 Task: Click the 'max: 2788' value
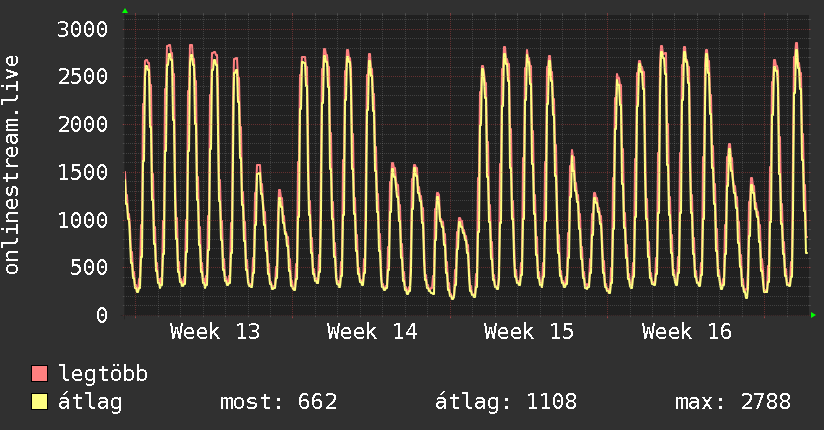pyautogui.click(x=733, y=402)
